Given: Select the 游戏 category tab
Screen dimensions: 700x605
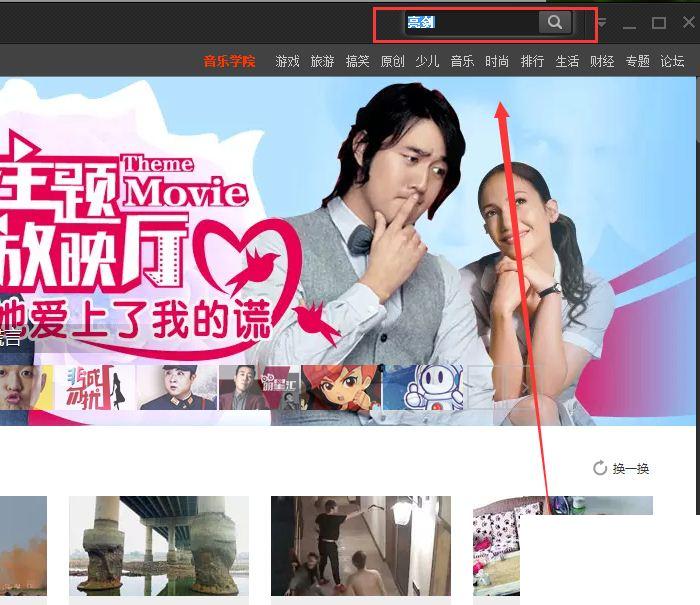Looking at the screenshot, I should tap(287, 61).
